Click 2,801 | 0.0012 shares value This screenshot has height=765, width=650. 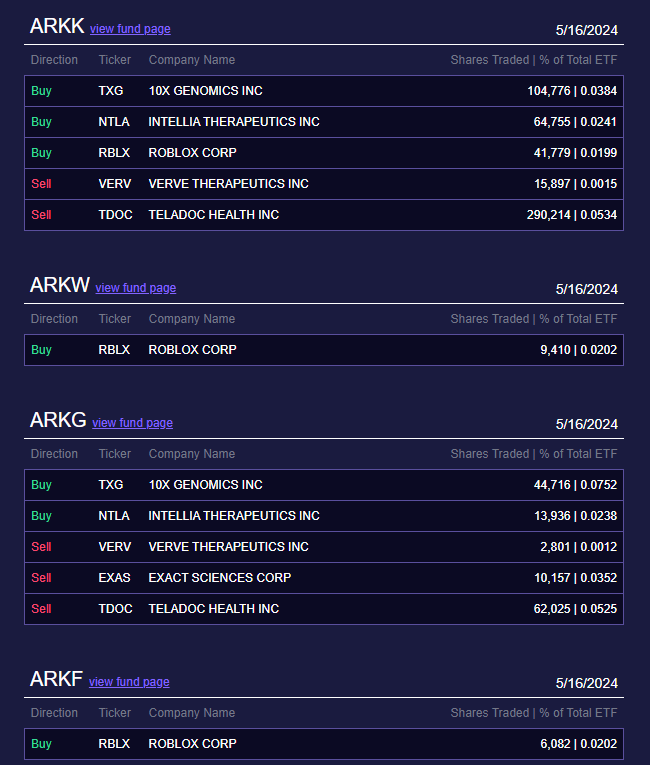pos(579,547)
